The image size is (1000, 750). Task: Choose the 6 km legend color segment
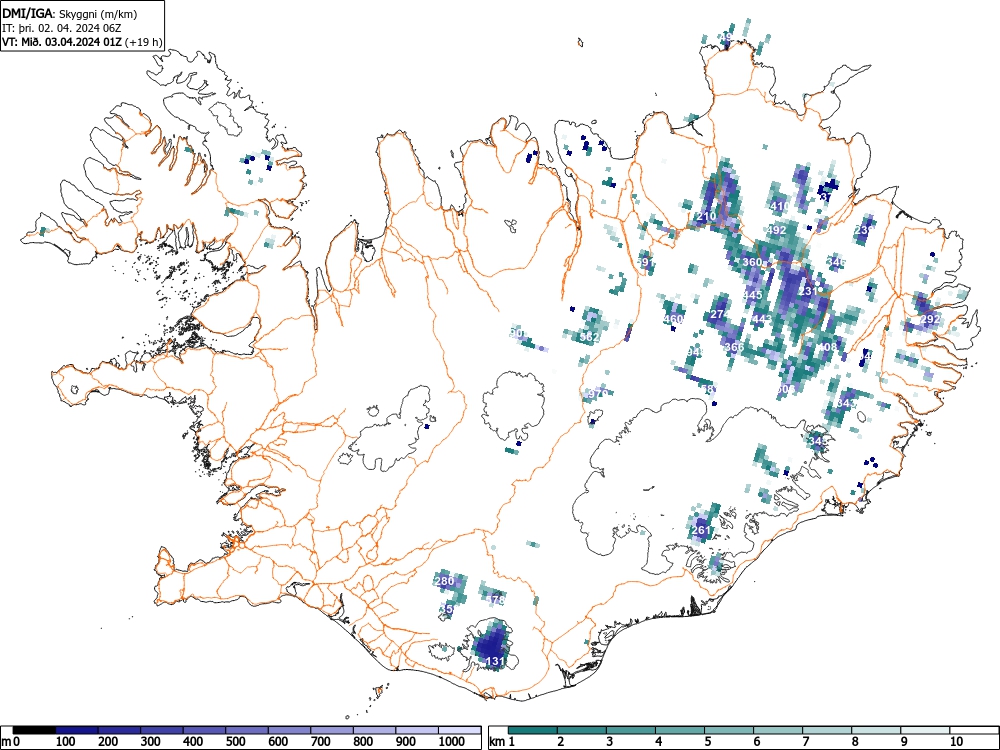click(x=778, y=730)
